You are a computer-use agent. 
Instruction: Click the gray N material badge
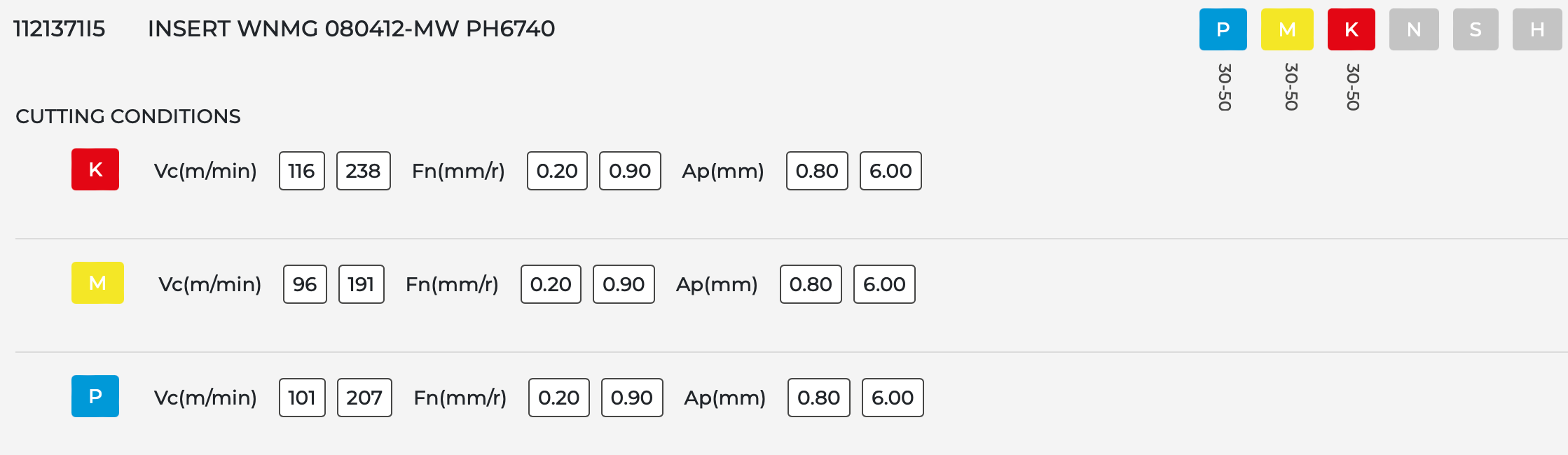click(x=1414, y=29)
